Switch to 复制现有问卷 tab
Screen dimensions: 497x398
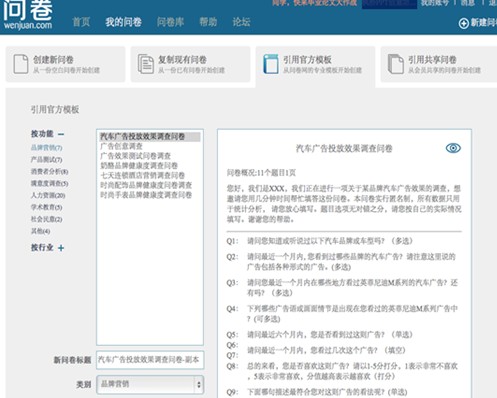tap(190, 64)
